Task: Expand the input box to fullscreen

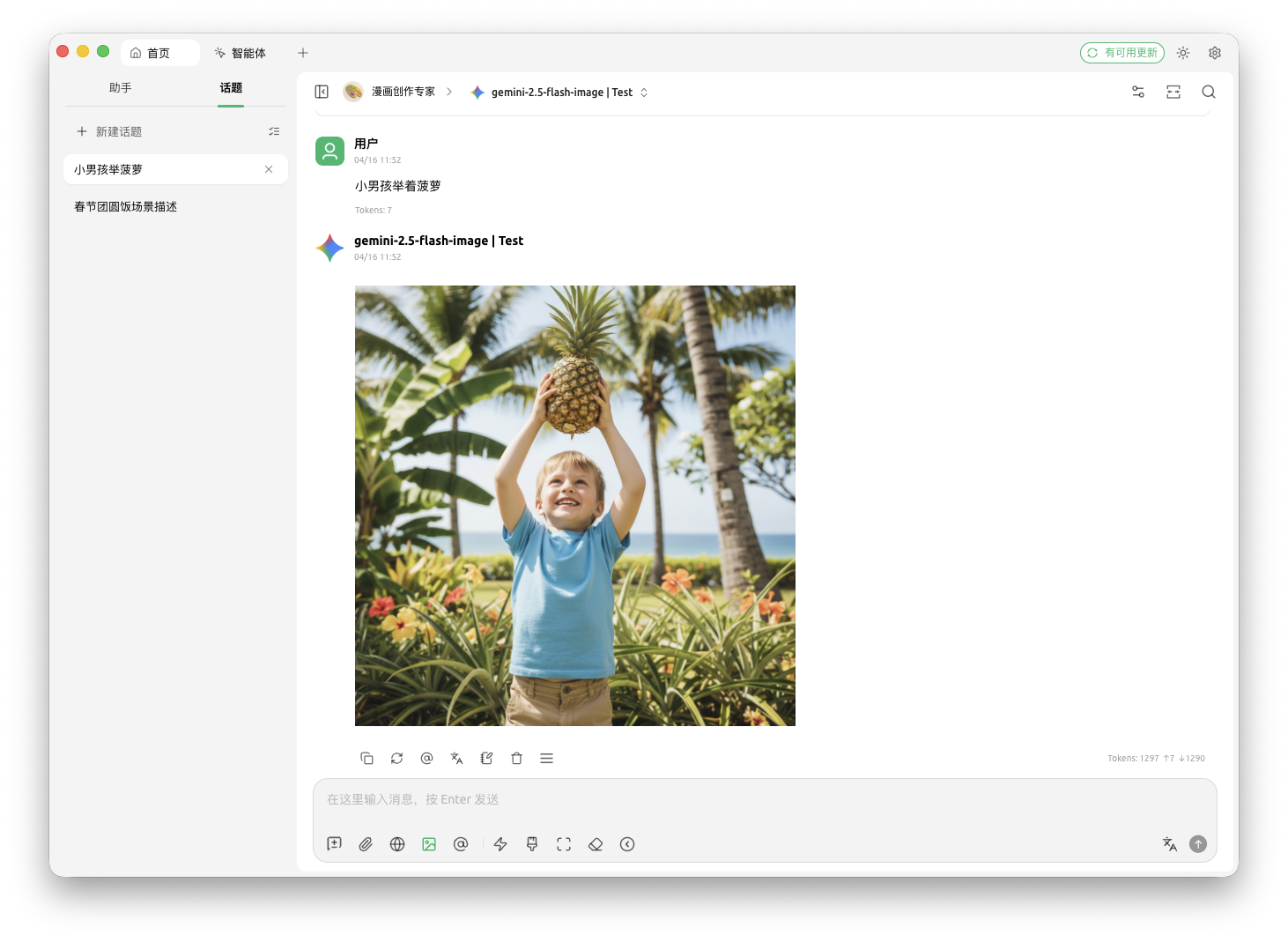Action: pyautogui.click(x=564, y=844)
